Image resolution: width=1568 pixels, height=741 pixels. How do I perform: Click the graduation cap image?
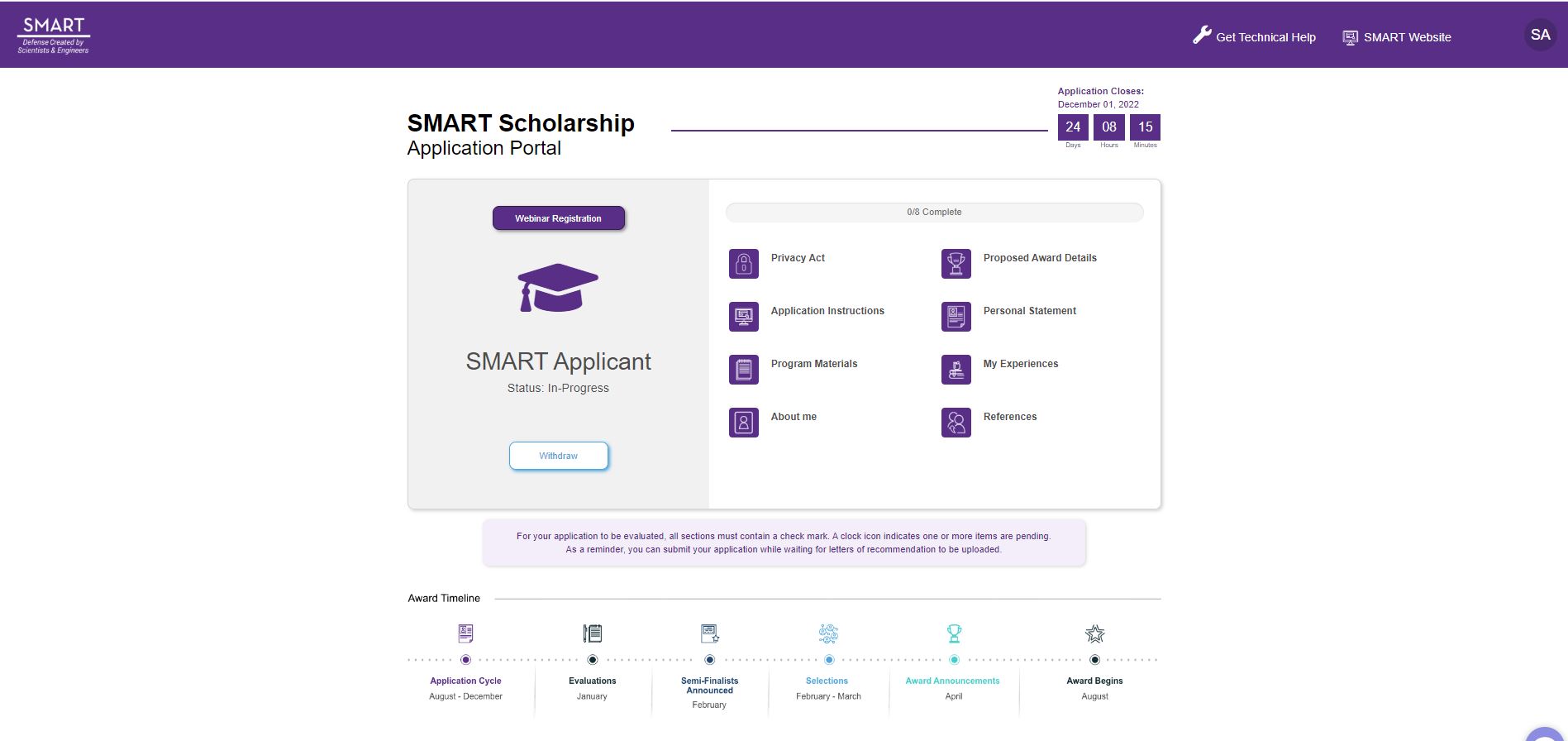pos(558,288)
